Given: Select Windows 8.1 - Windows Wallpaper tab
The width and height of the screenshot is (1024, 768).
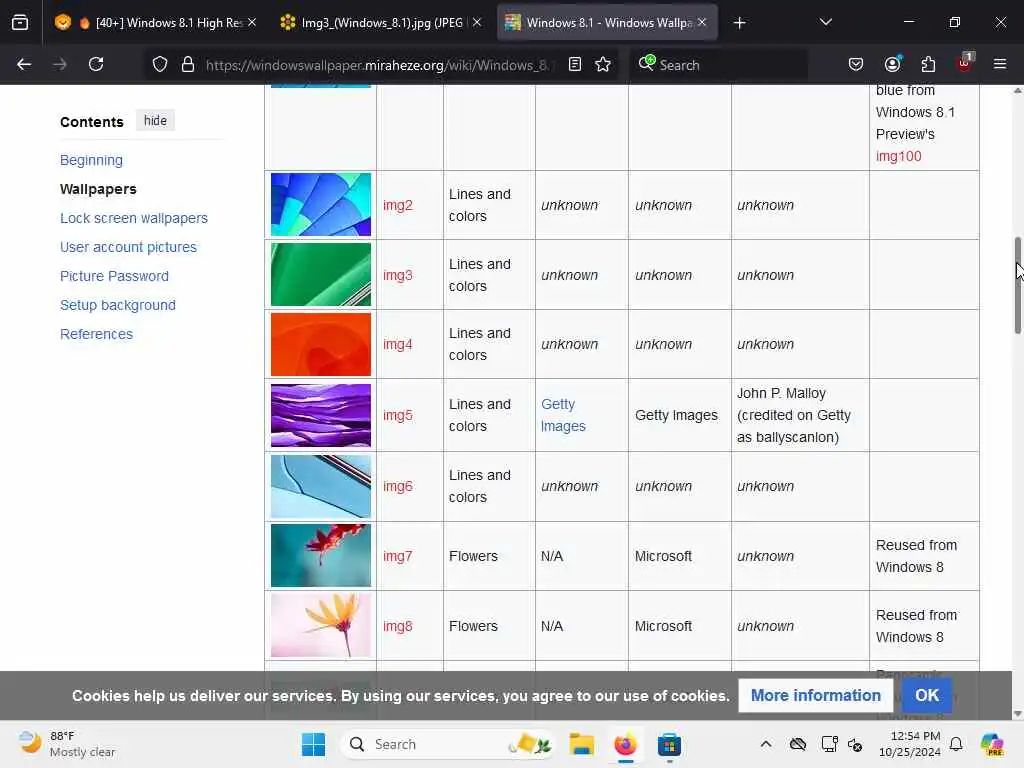Looking at the screenshot, I should [x=607, y=23].
